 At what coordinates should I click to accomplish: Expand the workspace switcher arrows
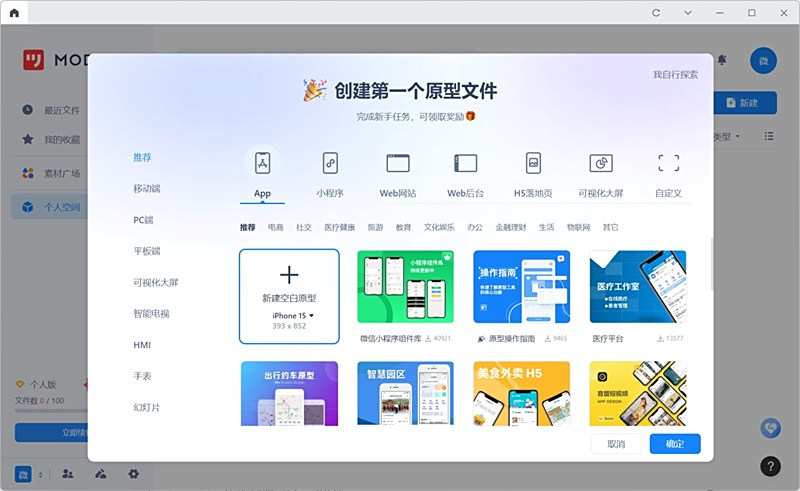[x=41, y=474]
